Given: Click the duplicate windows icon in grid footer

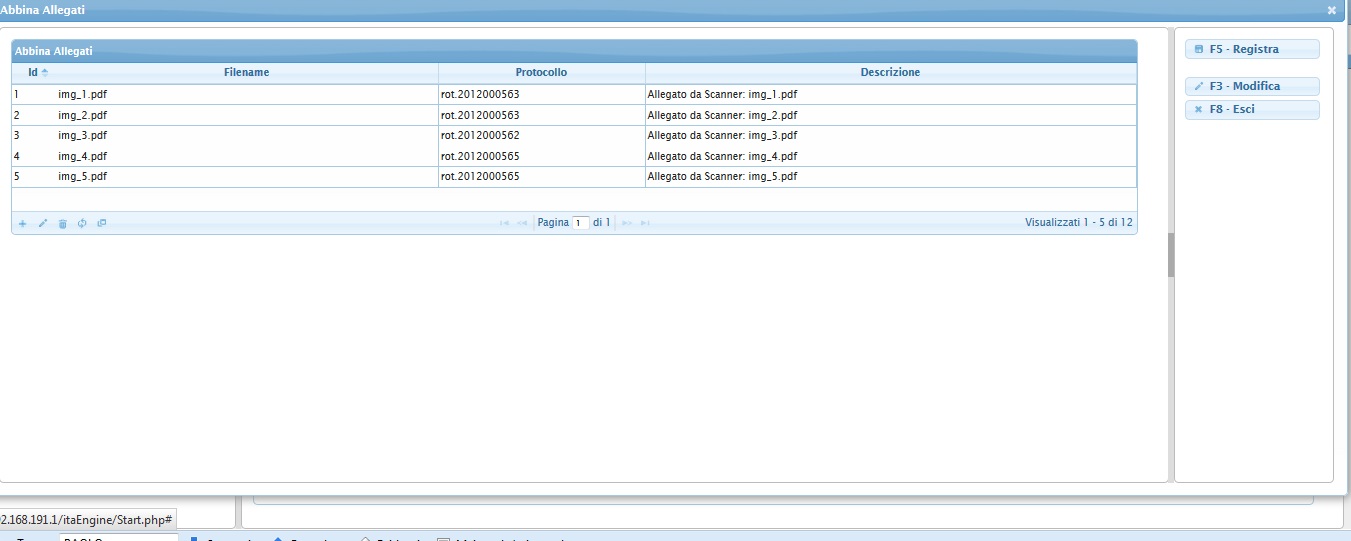Looking at the screenshot, I should pos(102,223).
